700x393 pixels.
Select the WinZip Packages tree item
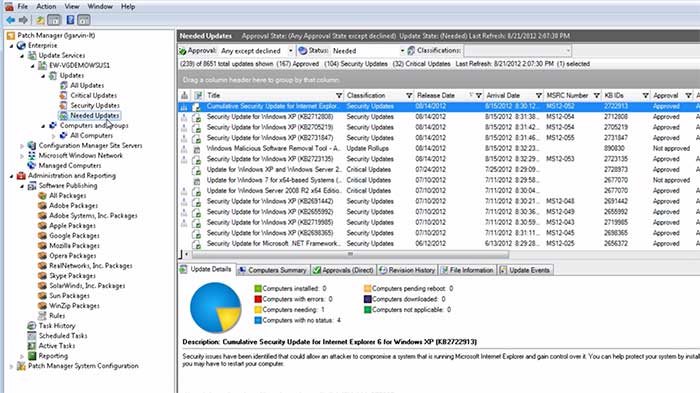point(74,306)
